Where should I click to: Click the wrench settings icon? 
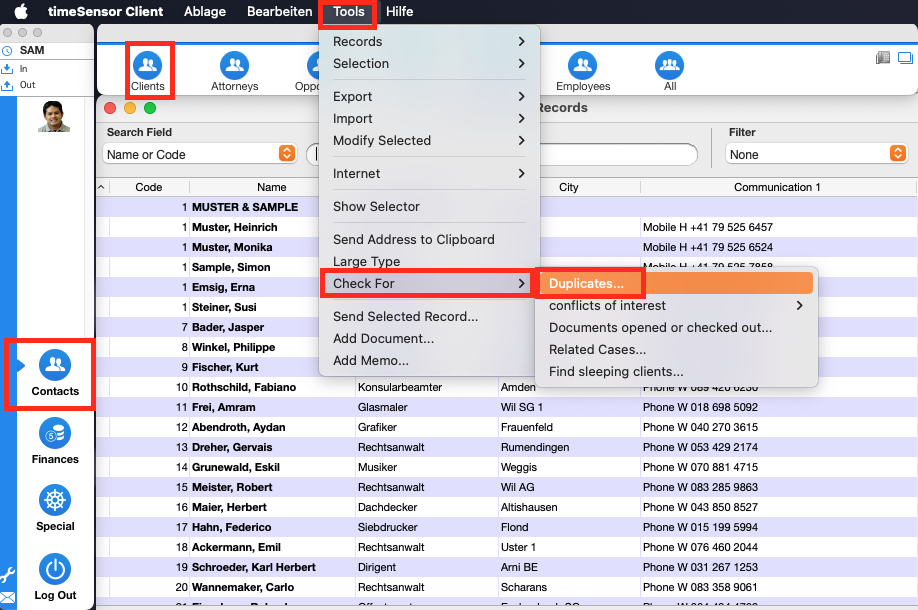pos(8,574)
